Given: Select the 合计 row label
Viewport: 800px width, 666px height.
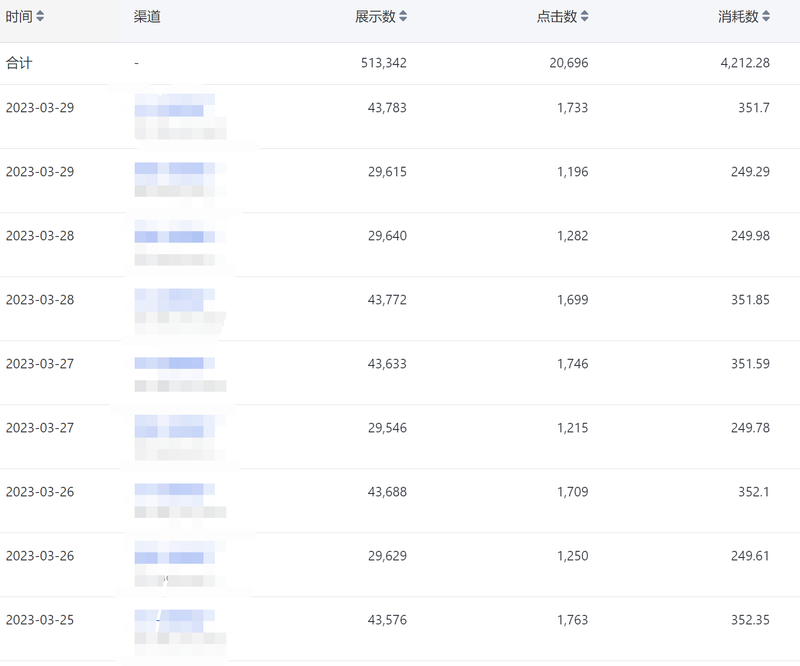Looking at the screenshot, I should pyautogui.click(x=19, y=63).
